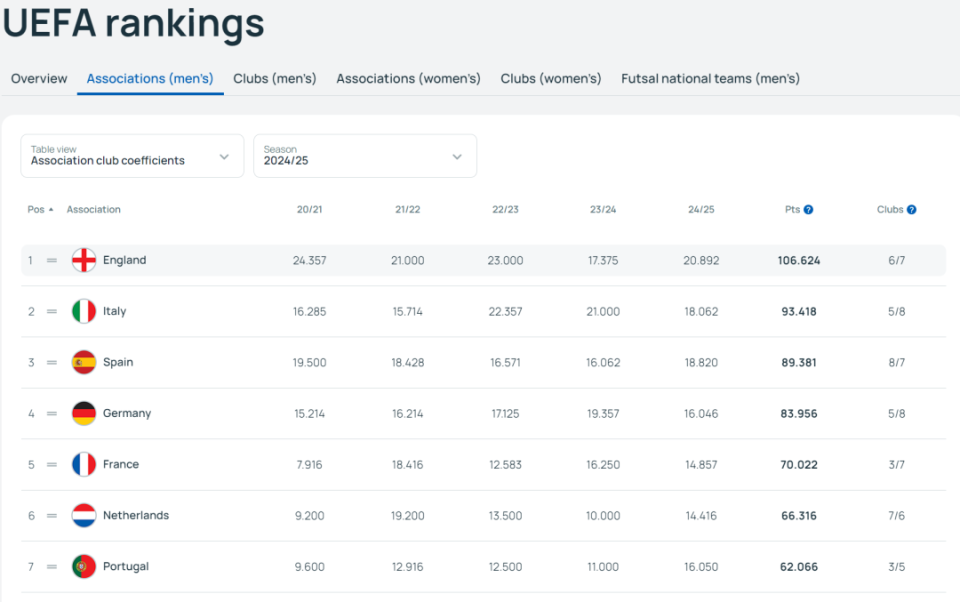Open the Germany association link

127,413
